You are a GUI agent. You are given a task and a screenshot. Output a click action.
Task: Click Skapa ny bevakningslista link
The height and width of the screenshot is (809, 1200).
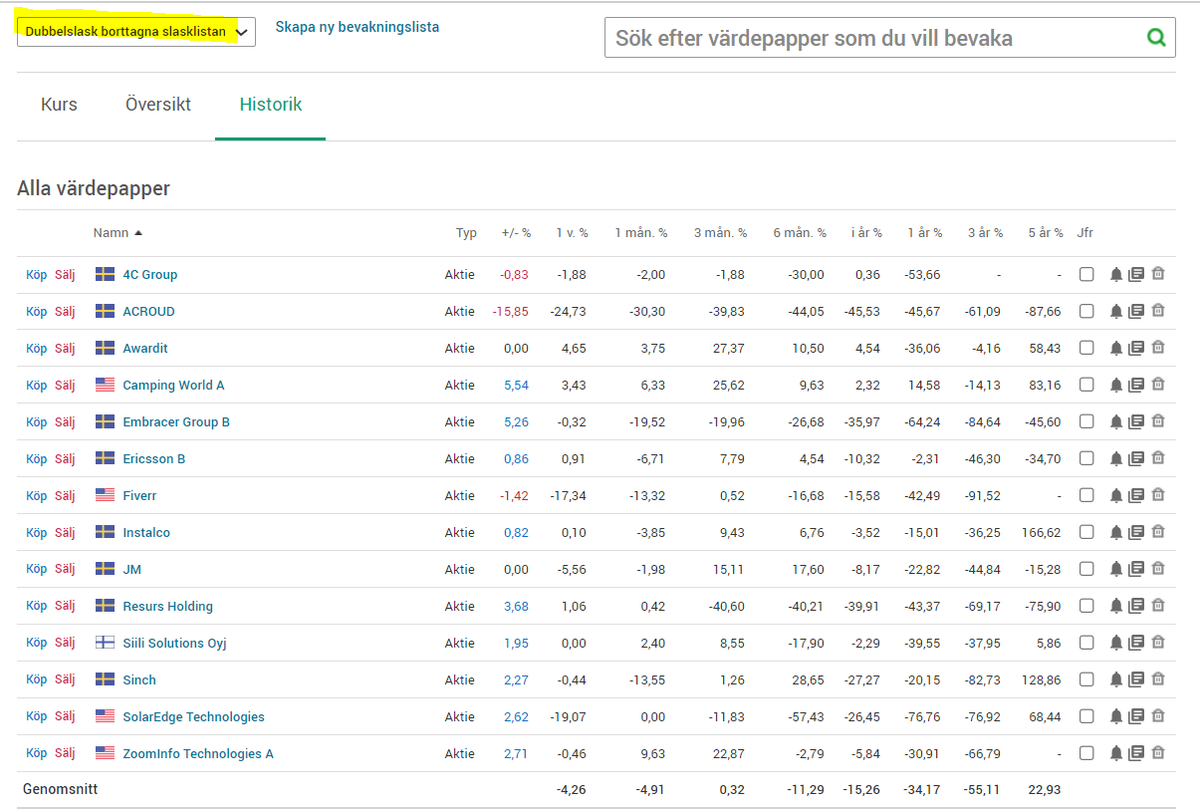coord(357,27)
